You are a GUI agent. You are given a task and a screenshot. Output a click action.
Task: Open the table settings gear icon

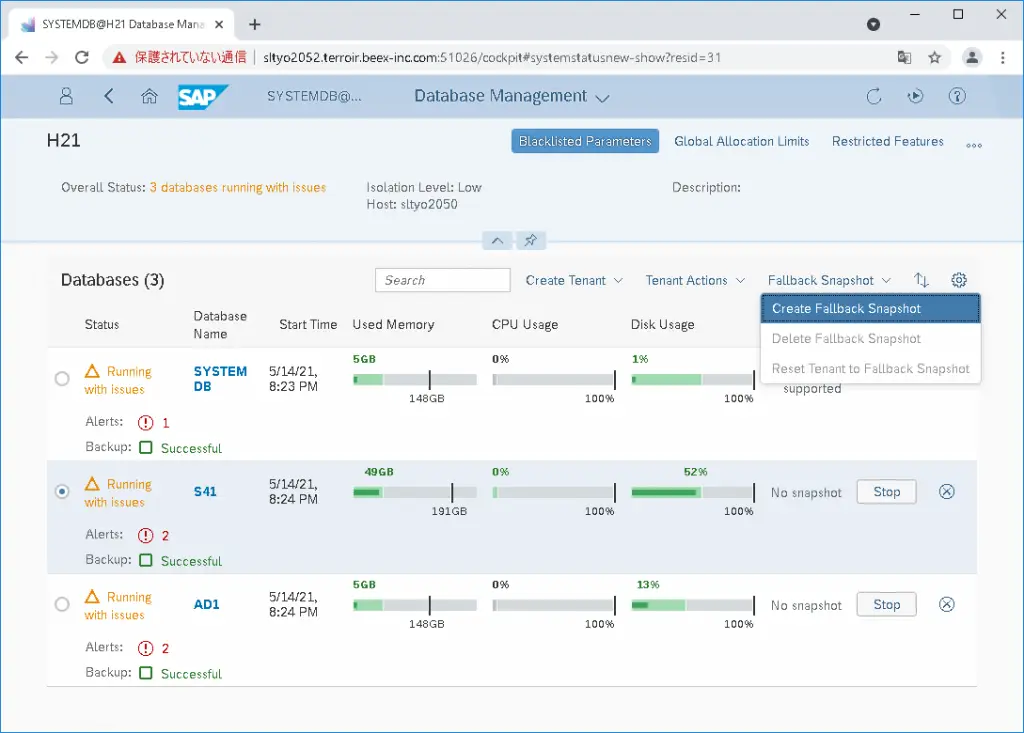click(959, 280)
